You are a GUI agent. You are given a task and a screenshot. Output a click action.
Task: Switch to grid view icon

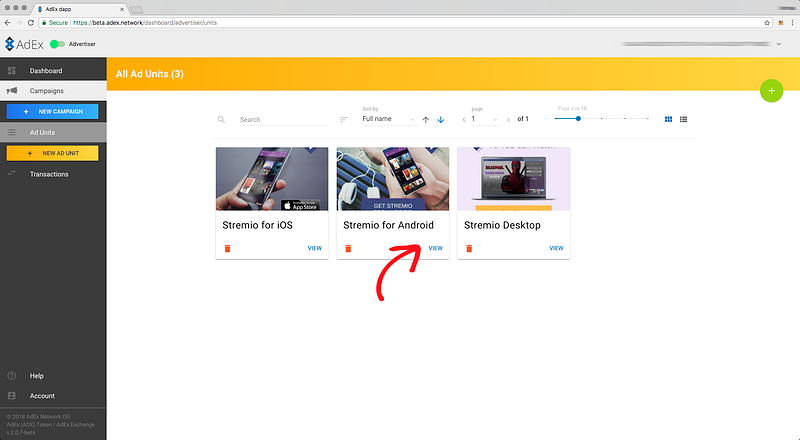coord(668,119)
